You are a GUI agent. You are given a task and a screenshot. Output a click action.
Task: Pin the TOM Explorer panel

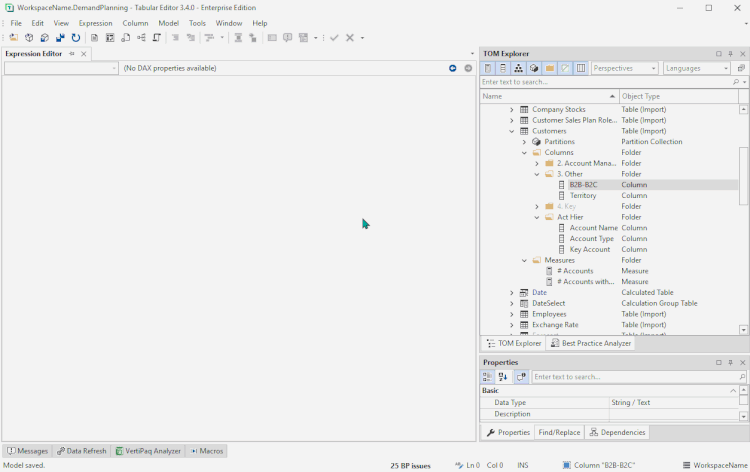(730, 54)
